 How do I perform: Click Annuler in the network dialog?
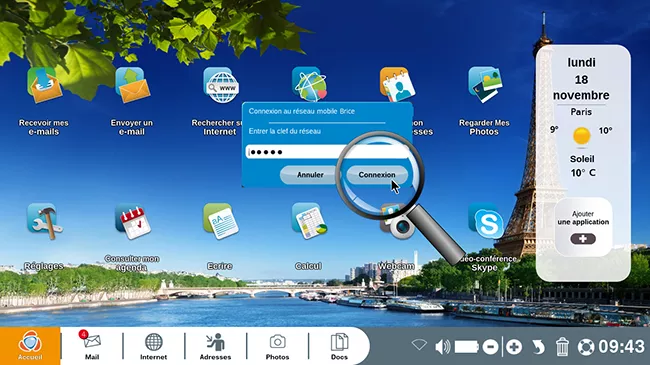(x=310, y=175)
